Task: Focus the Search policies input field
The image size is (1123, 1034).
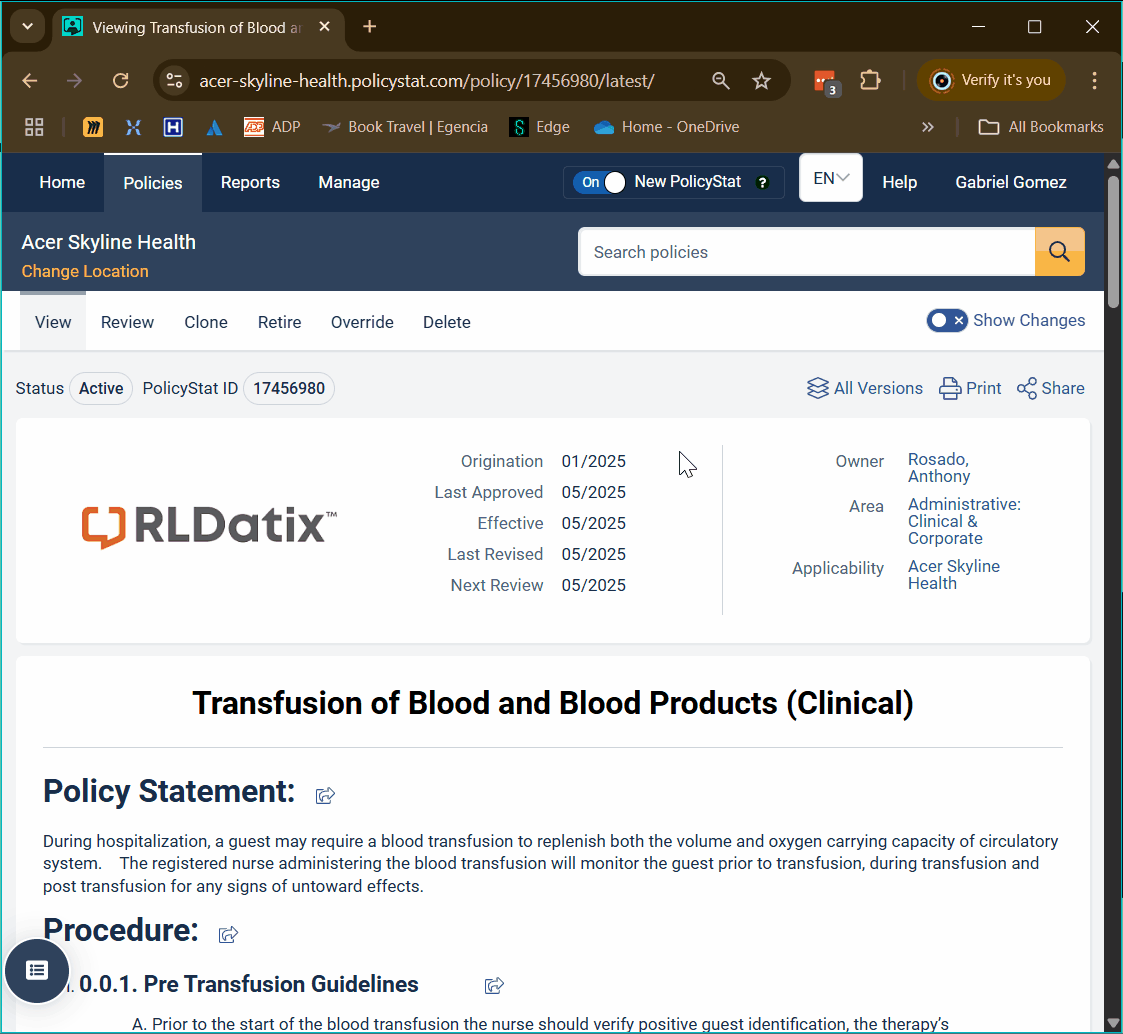Action: 806,252
